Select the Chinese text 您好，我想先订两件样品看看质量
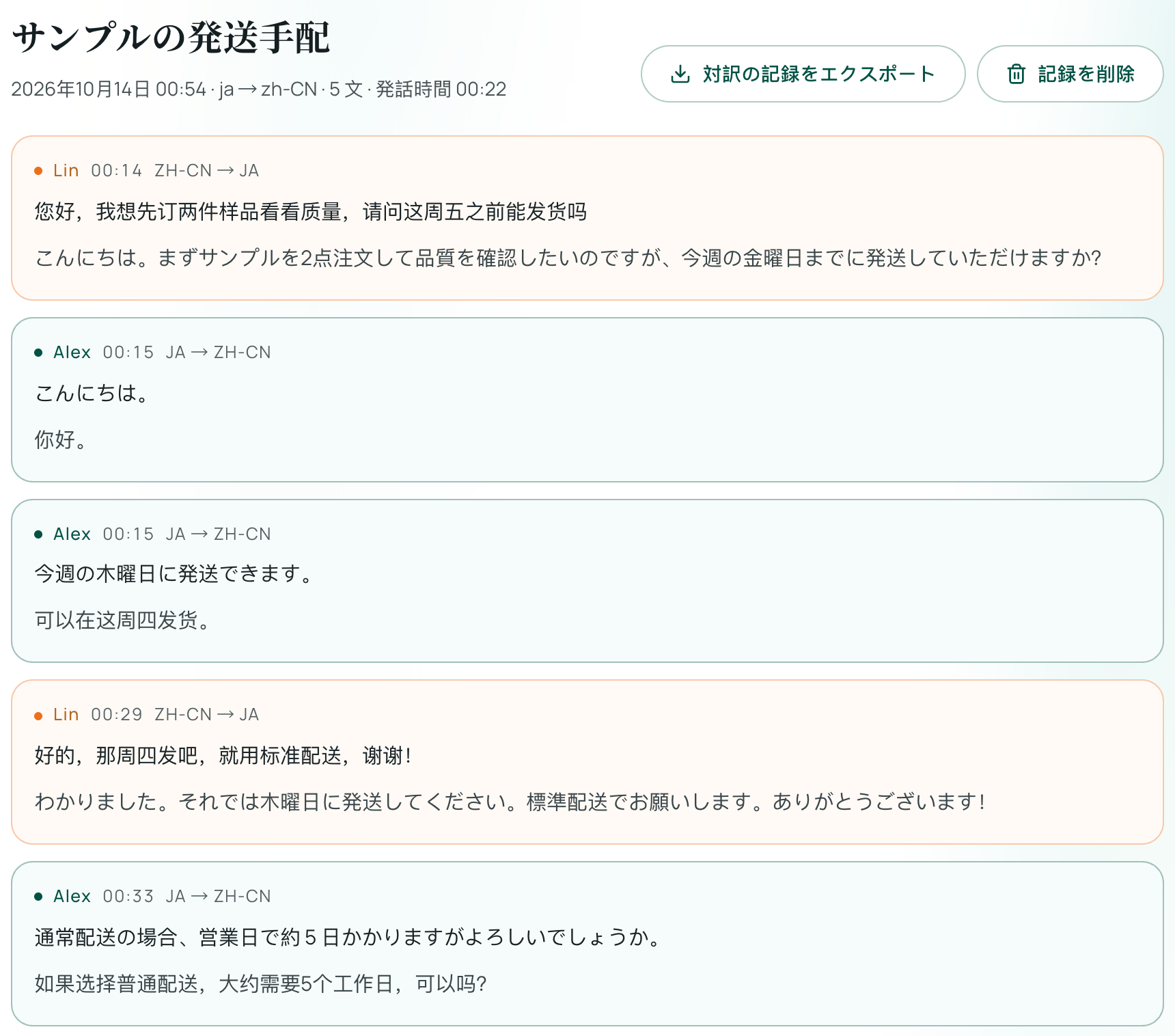Image resolution: width=1175 pixels, height=1036 pixels. click(188, 212)
